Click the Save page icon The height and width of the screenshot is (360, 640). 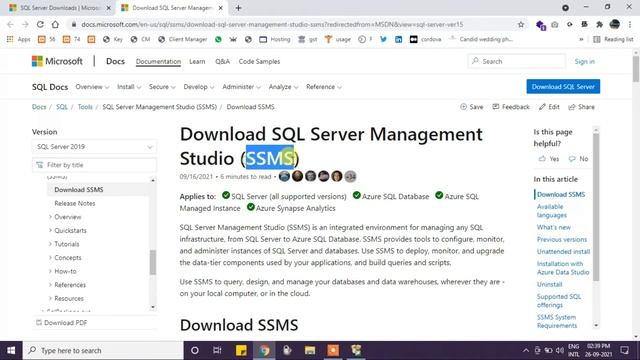click(x=471, y=107)
